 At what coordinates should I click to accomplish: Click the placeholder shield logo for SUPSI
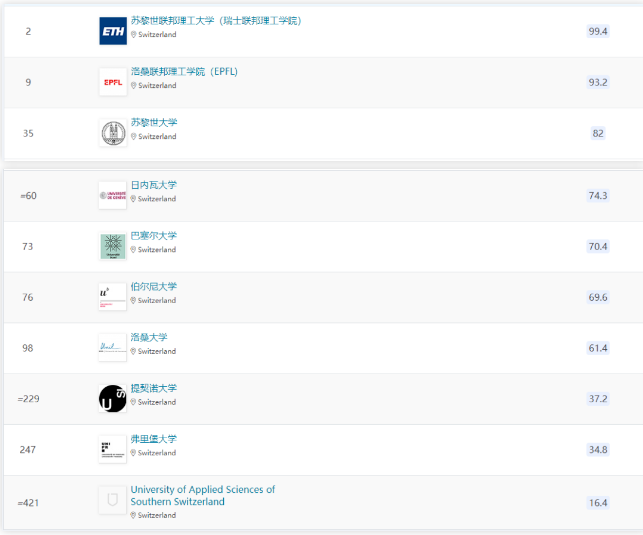point(113,500)
